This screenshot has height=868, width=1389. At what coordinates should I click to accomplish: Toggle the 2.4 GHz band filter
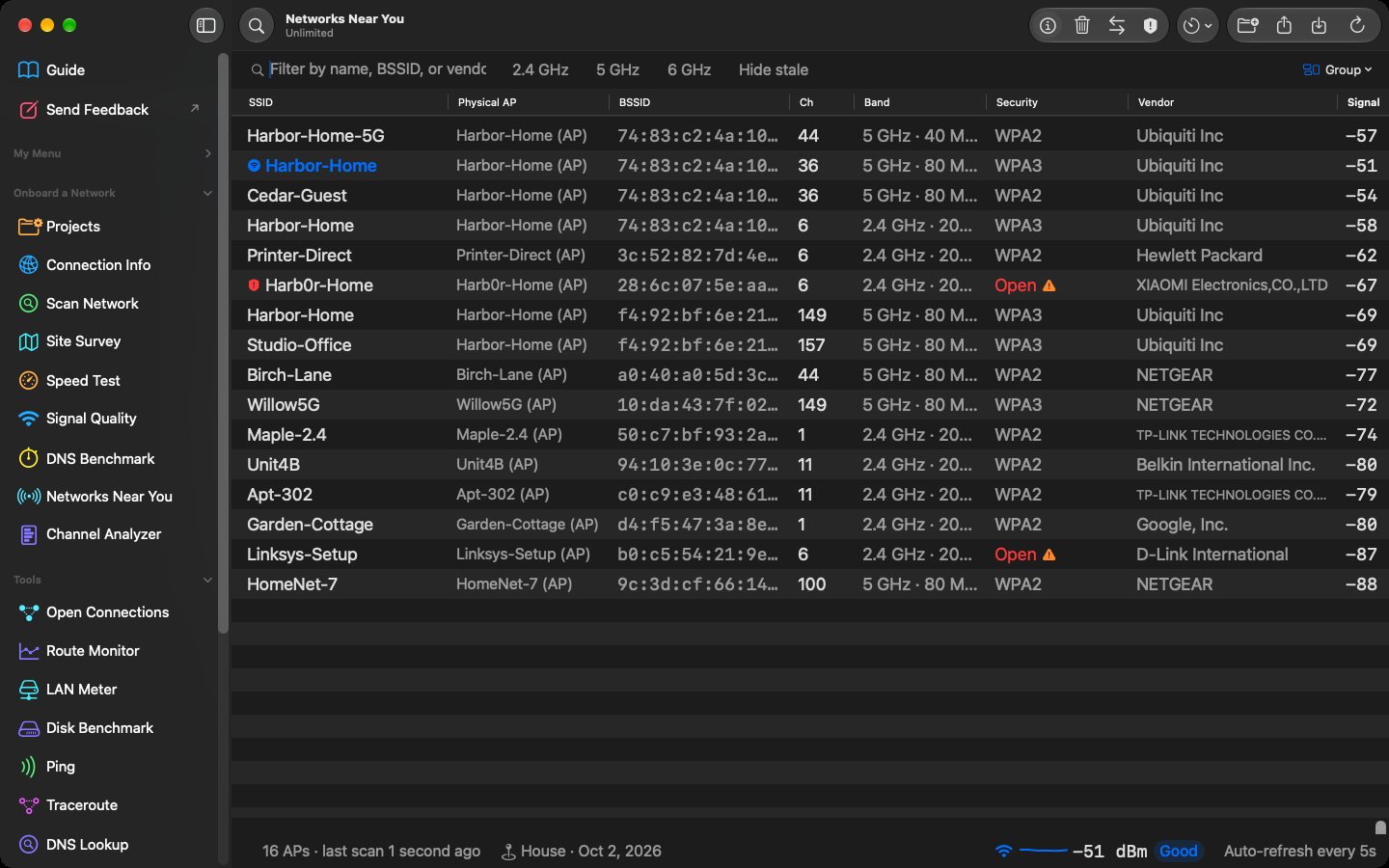click(540, 69)
